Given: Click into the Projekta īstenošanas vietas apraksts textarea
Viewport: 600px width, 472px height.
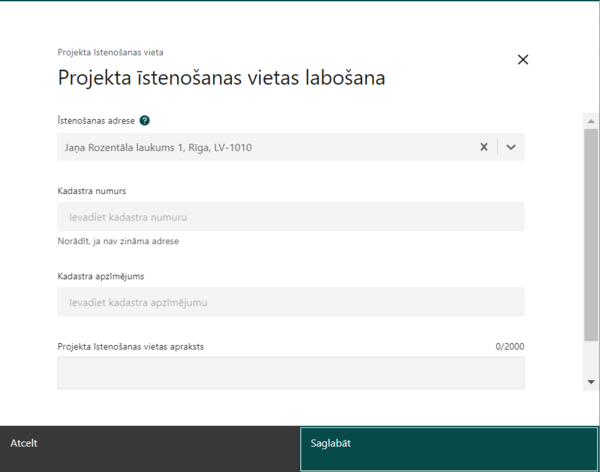Looking at the screenshot, I should tap(291, 373).
